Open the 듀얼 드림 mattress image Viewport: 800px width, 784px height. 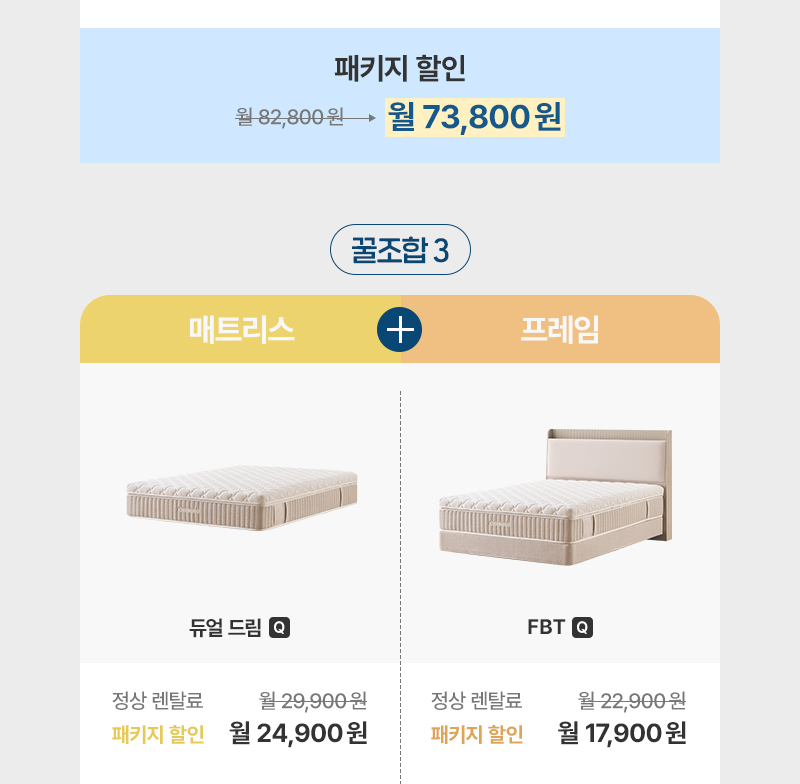tap(241, 495)
